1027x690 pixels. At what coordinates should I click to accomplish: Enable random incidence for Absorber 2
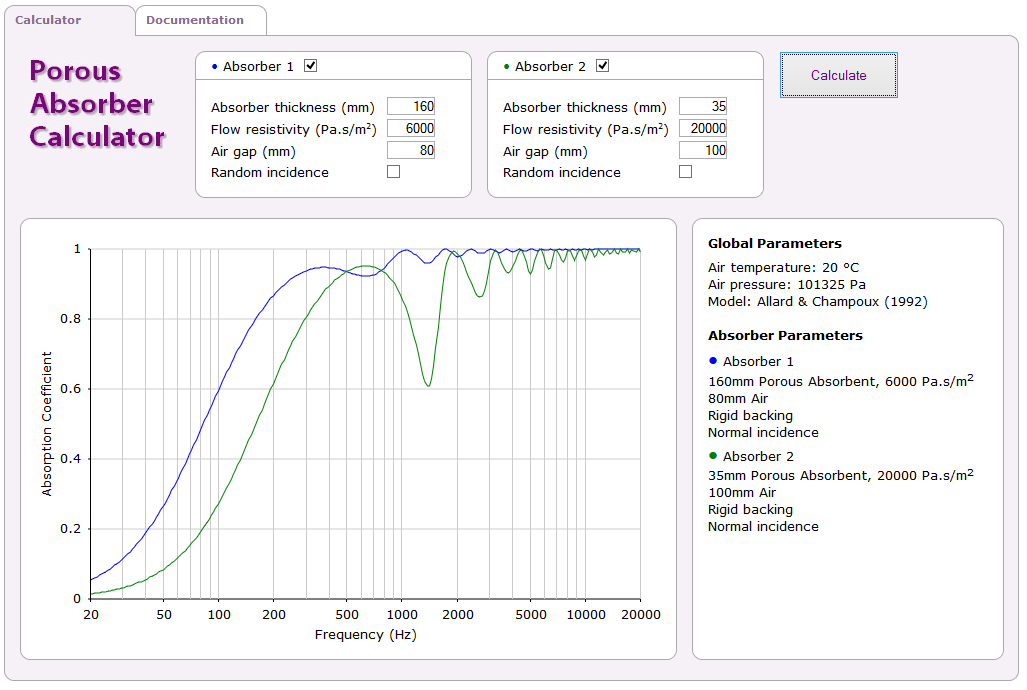pos(686,172)
